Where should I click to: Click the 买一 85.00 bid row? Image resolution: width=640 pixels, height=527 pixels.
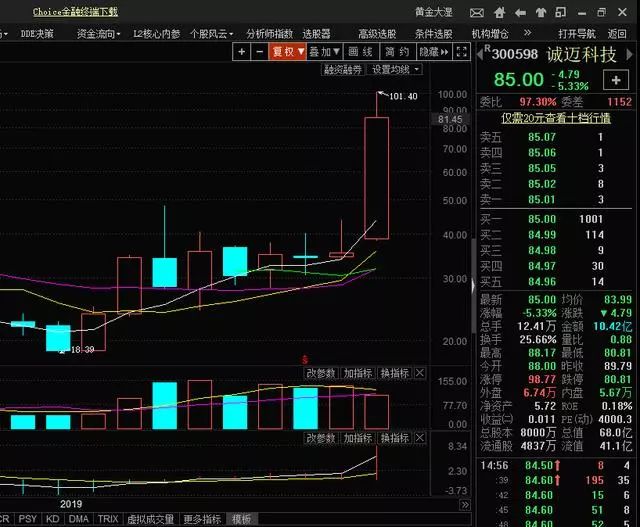tap(555, 219)
